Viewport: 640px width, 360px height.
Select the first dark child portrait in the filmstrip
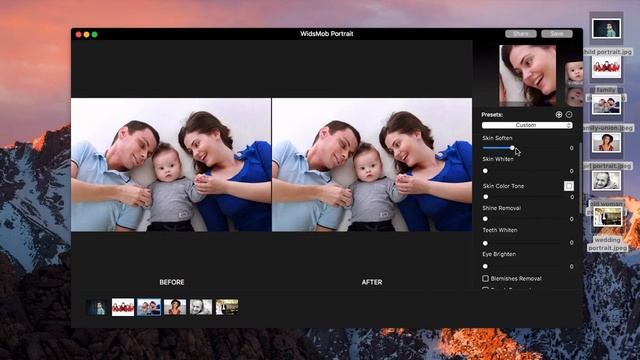tap(97, 307)
